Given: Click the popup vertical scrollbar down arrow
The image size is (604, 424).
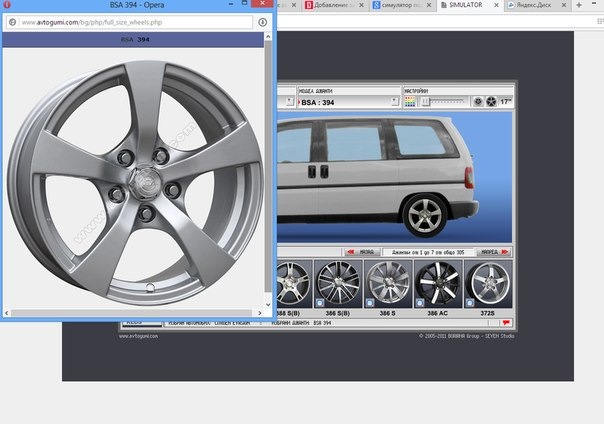Looking at the screenshot, I should [x=268, y=304].
